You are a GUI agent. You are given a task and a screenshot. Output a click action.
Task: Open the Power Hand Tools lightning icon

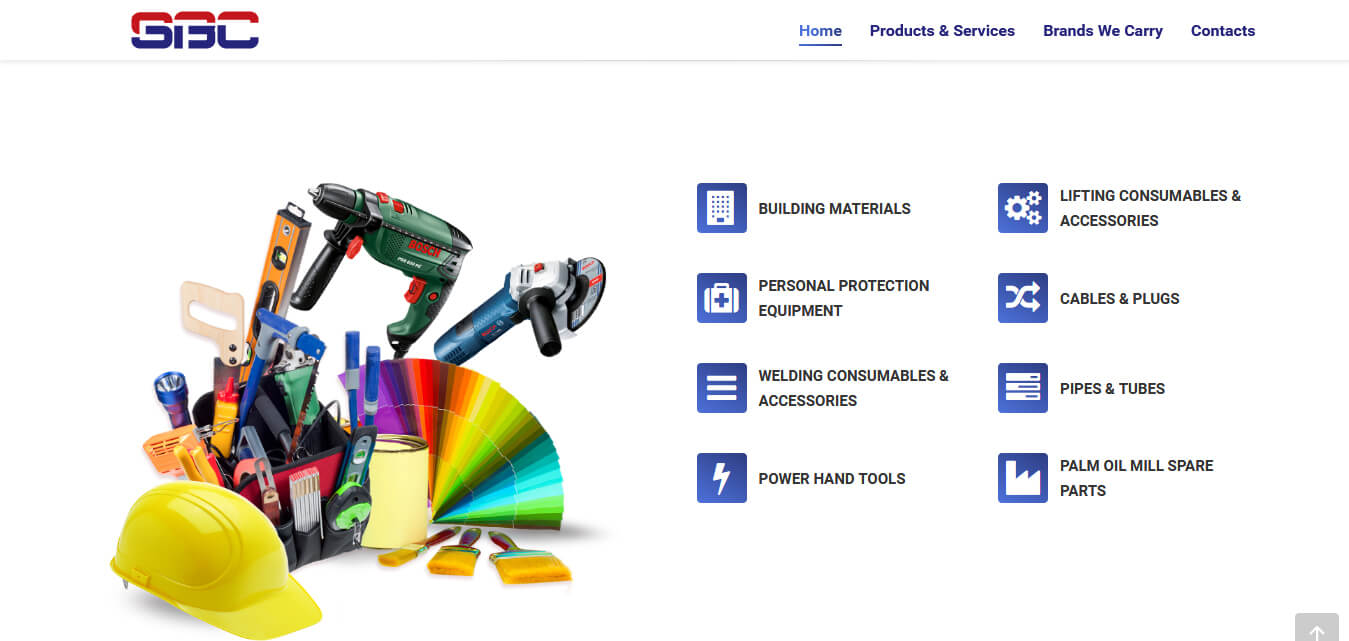[721, 478]
